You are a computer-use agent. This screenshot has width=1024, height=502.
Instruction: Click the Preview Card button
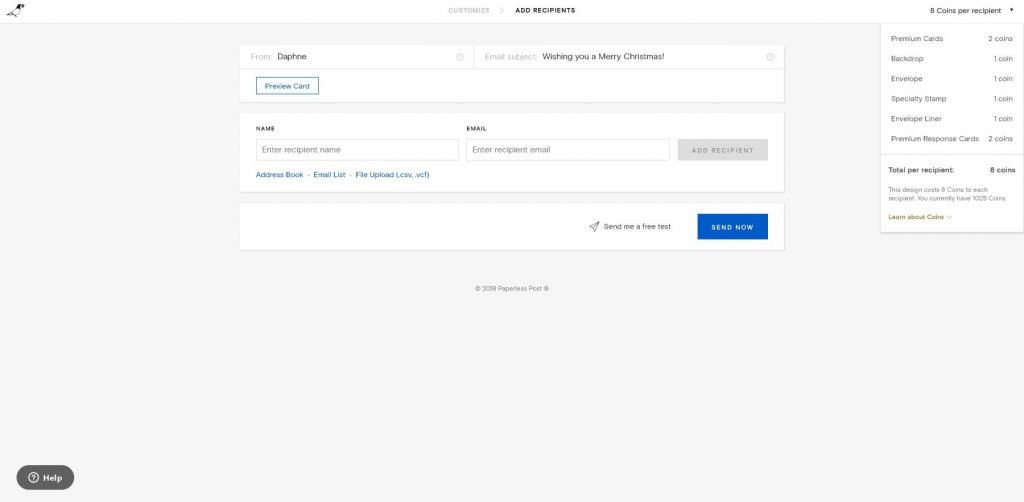tap(287, 86)
